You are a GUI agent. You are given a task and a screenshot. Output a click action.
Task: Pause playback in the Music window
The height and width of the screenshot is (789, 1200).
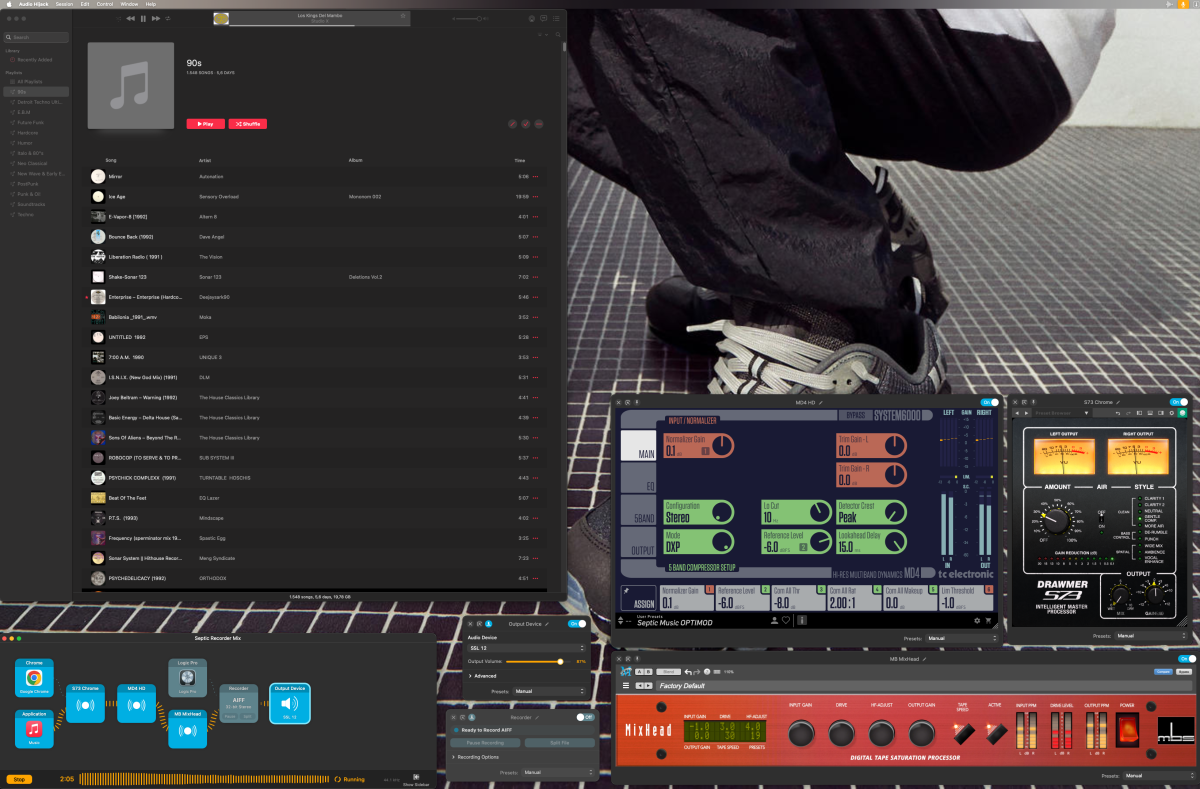coord(143,18)
